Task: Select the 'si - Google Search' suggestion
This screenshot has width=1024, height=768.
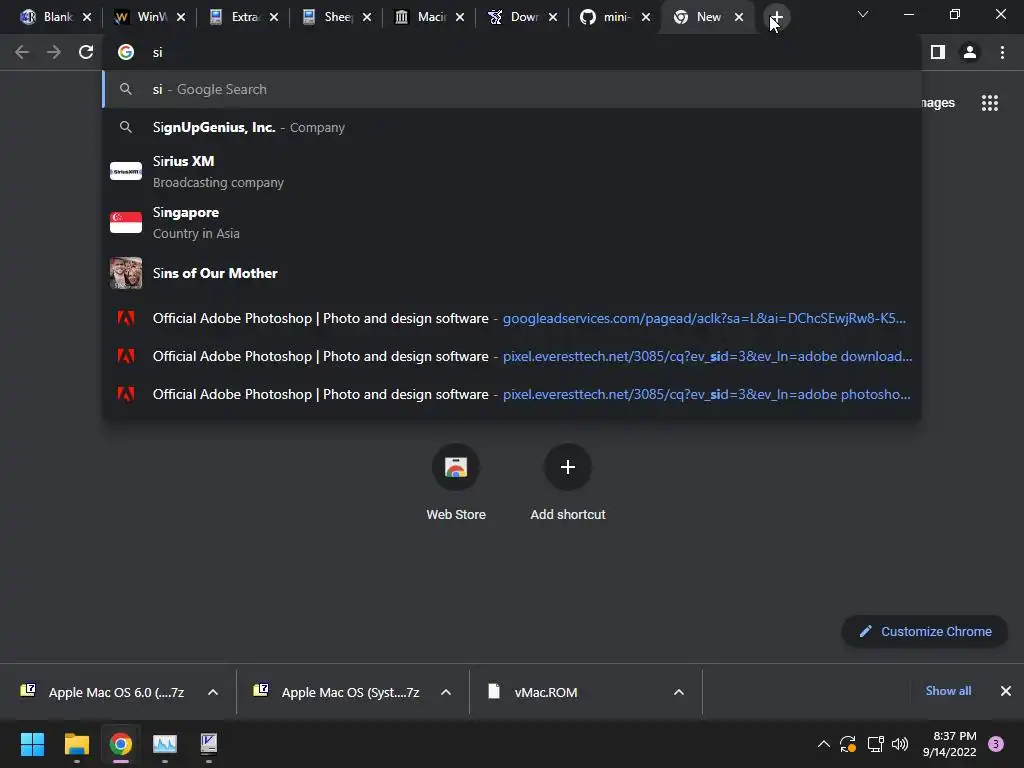Action: 512,89
